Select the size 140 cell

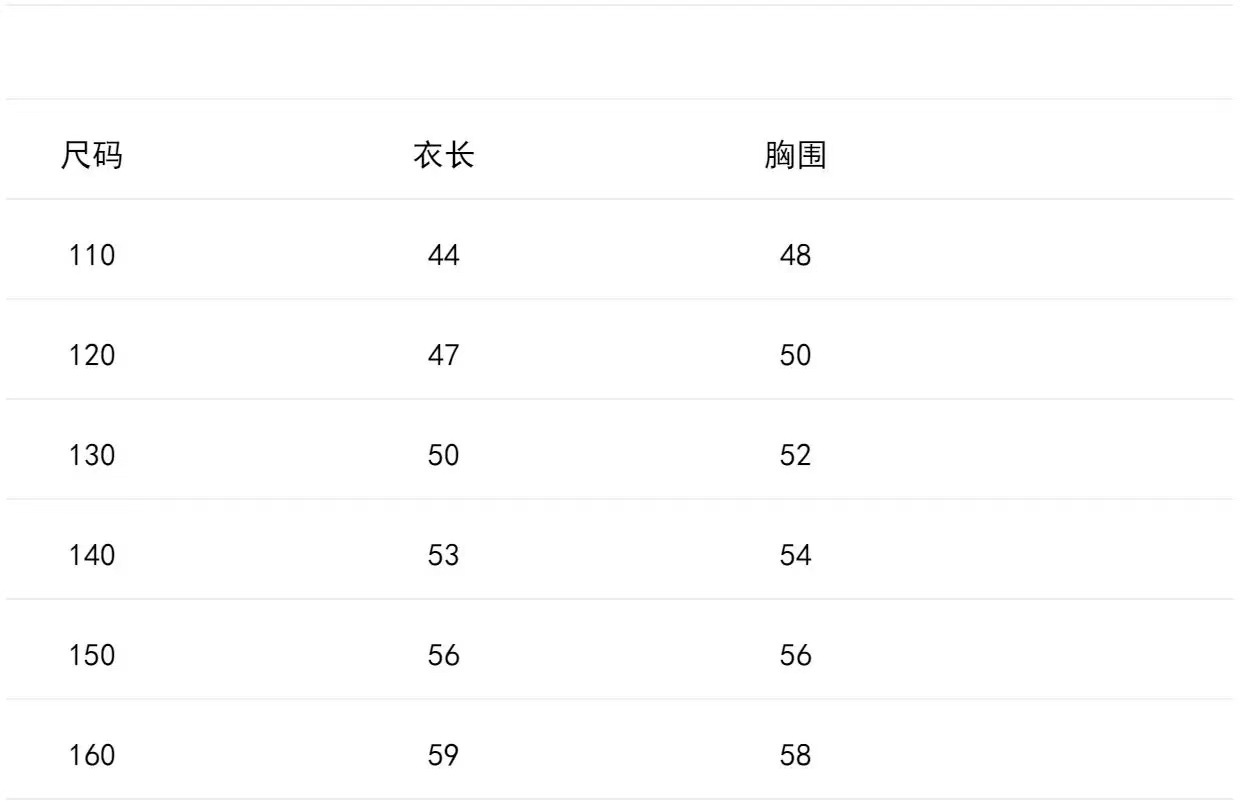(92, 556)
